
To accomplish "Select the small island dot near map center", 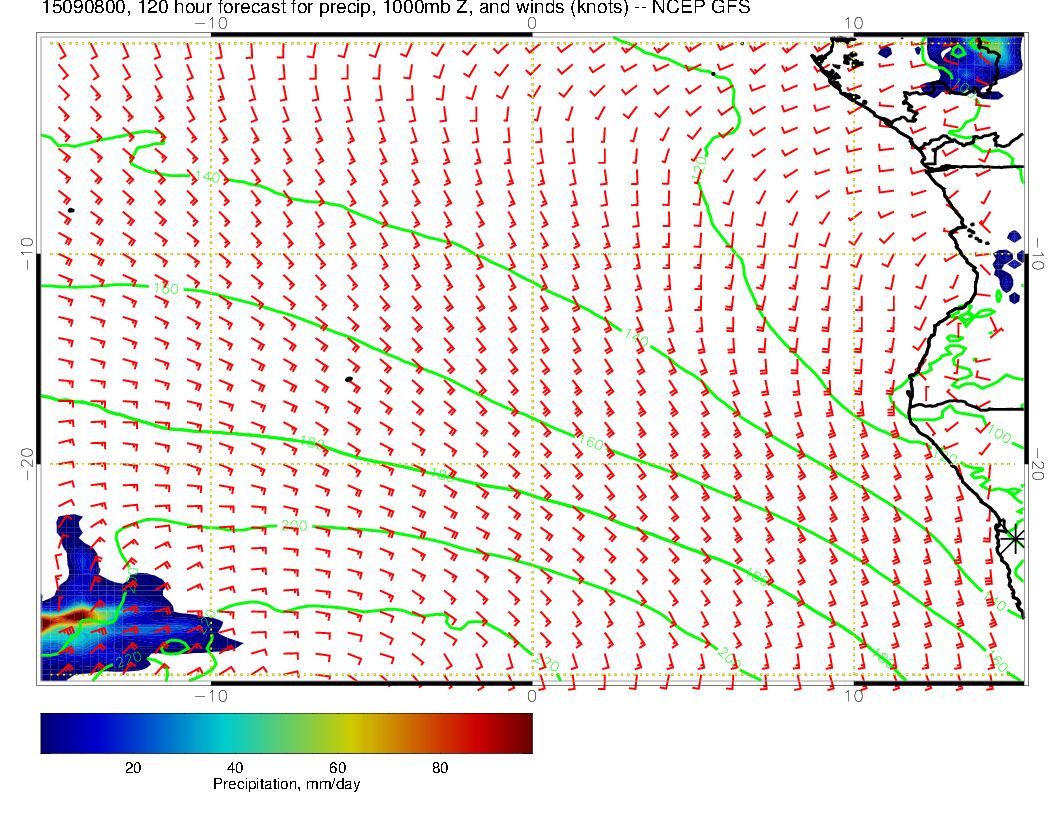I will (x=348, y=379).
